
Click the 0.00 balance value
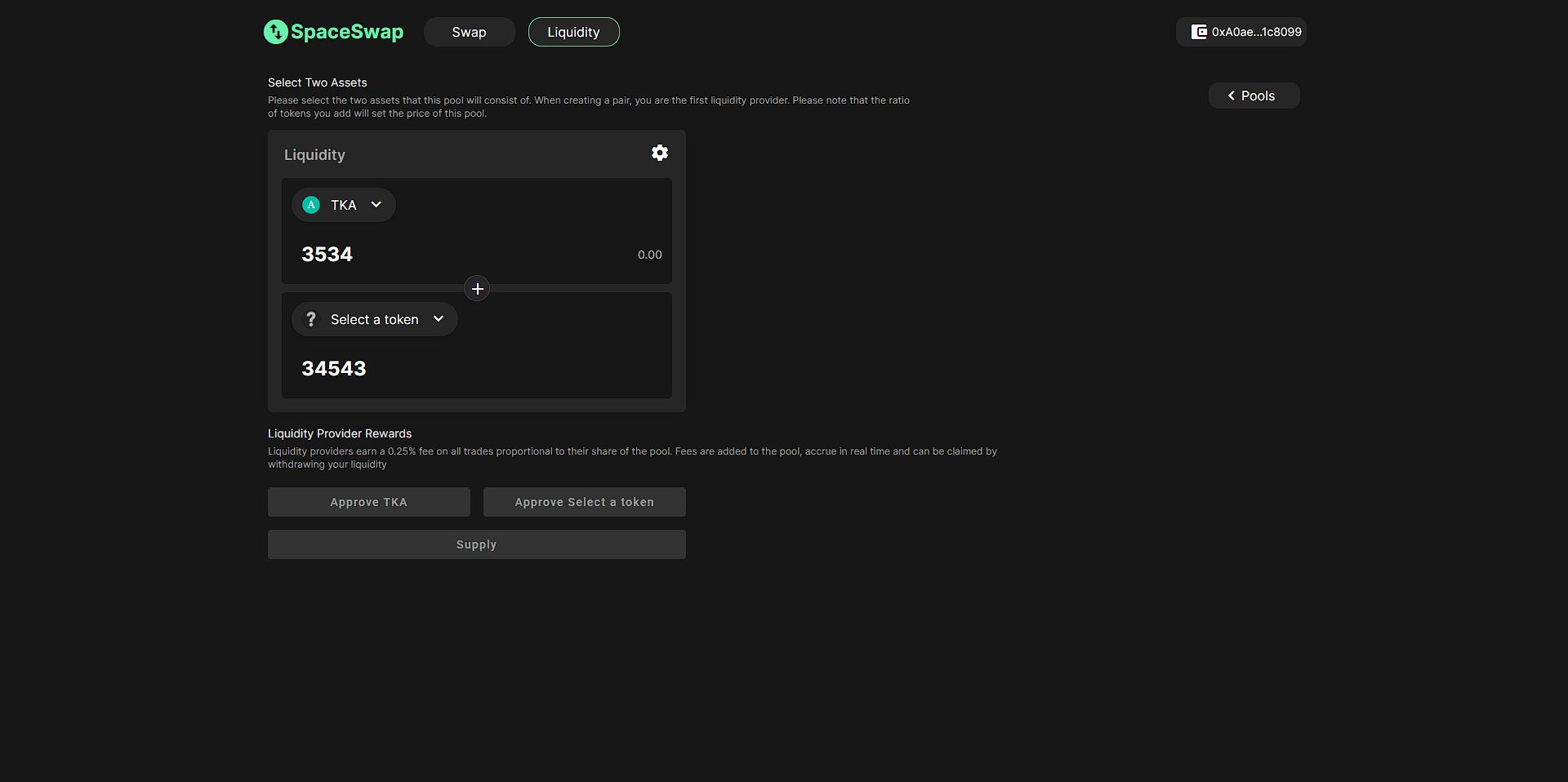(650, 255)
